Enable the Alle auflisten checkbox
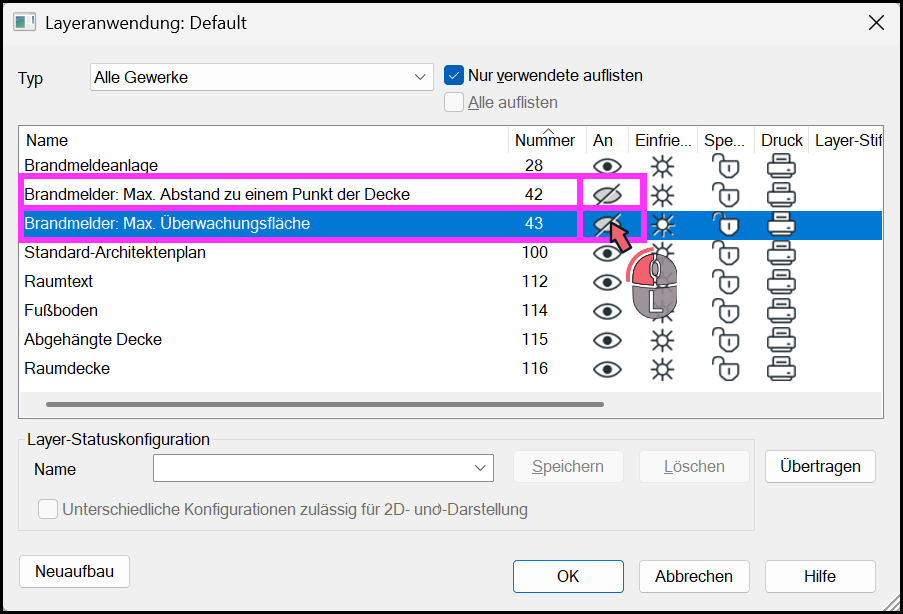Viewport: 903px width, 614px height. [x=454, y=103]
